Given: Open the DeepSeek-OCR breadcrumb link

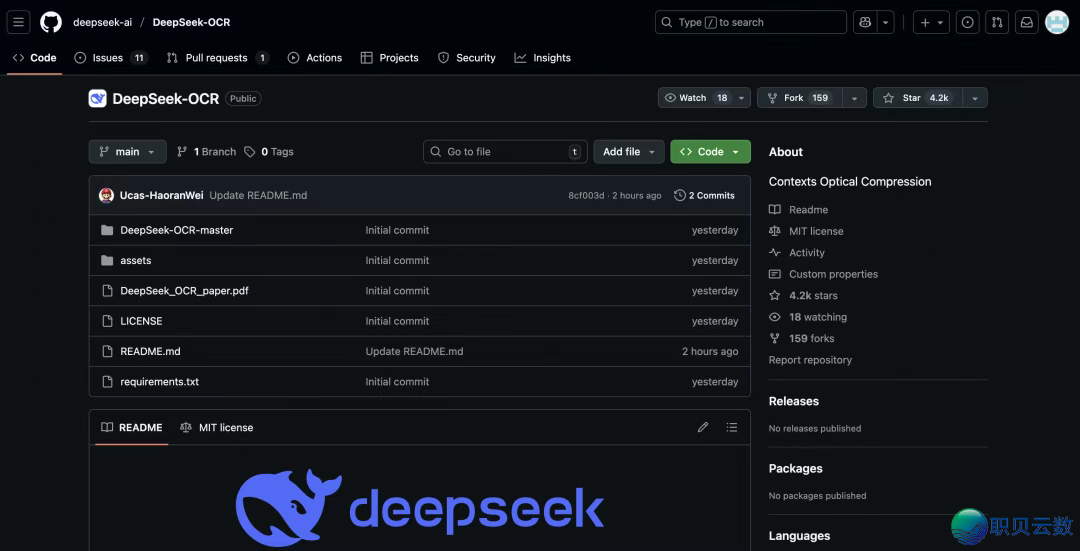Looking at the screenshot, I should (x=191, y=22).
